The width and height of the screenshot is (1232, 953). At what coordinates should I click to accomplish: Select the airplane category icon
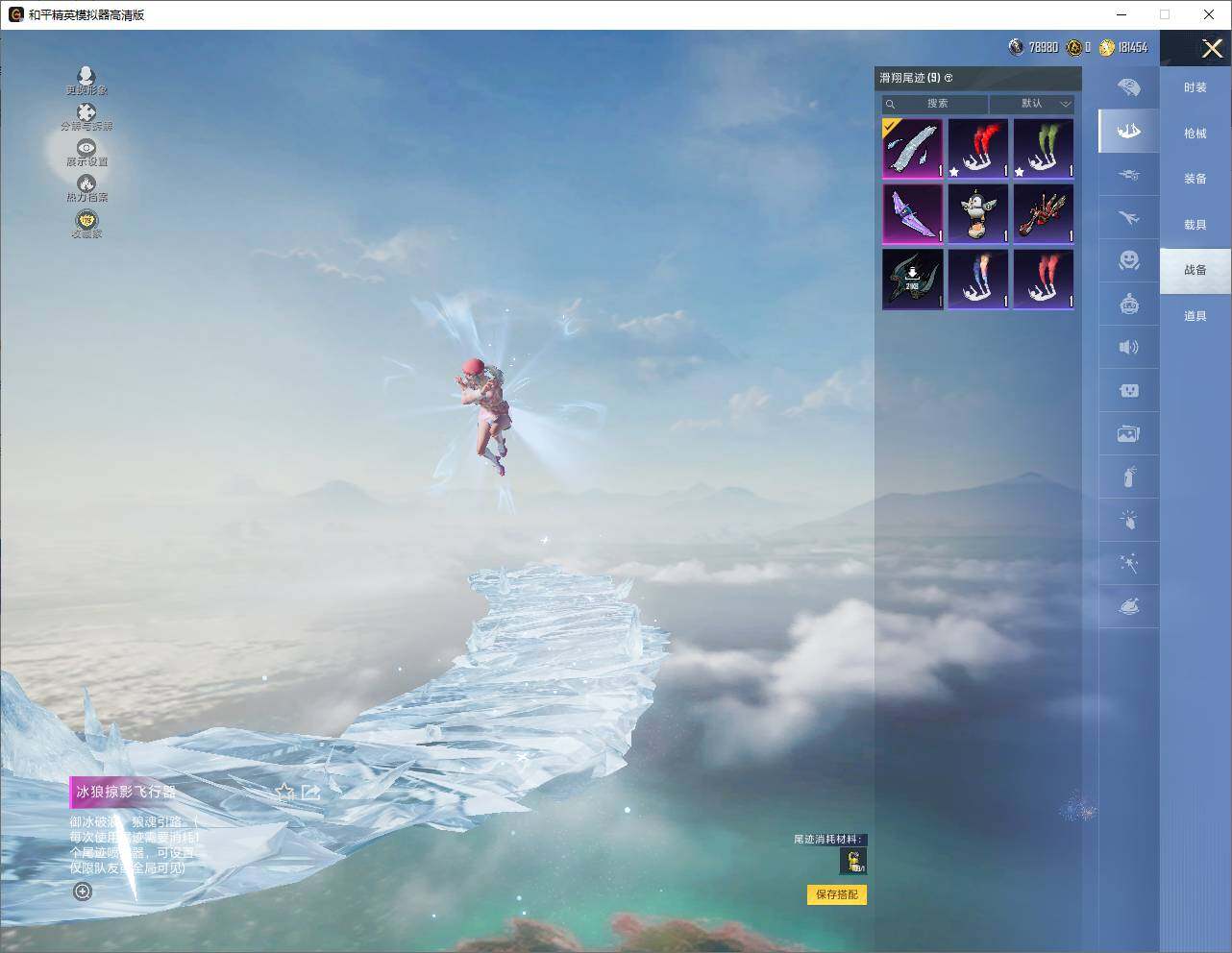(x=1129, y=217)
